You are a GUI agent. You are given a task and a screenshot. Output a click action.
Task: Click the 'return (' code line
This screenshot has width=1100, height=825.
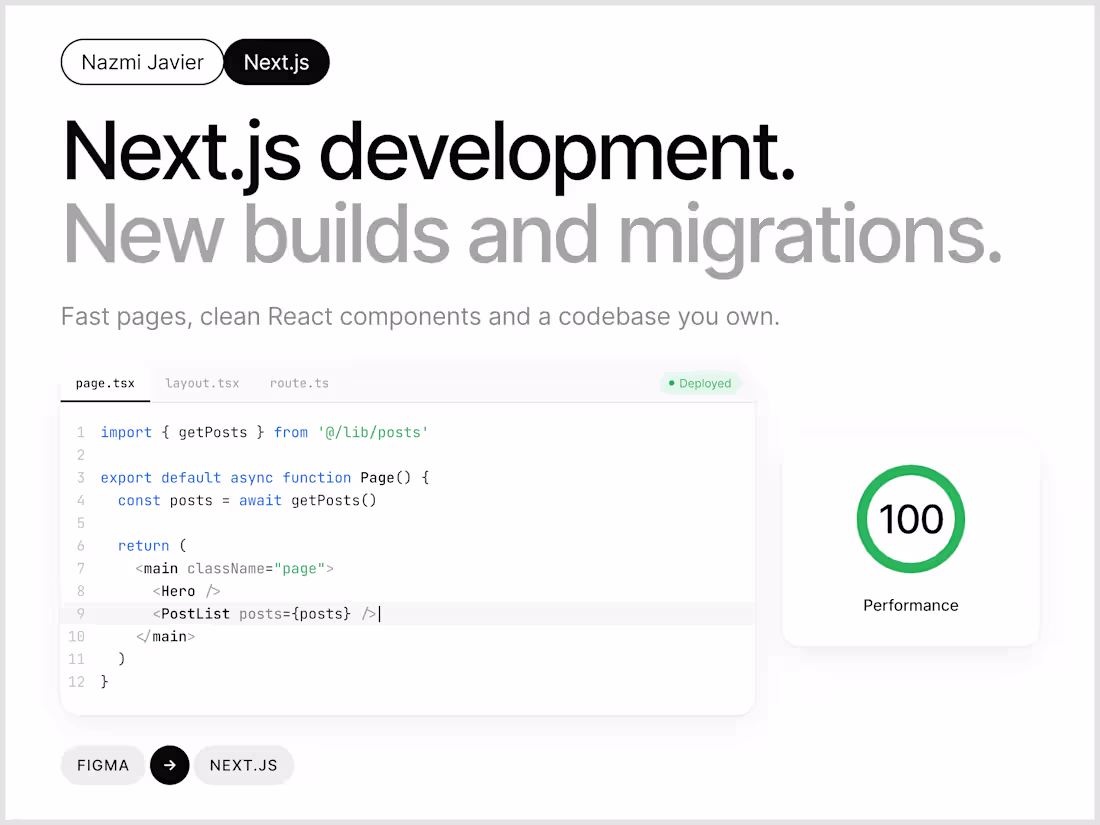point(152,546)
